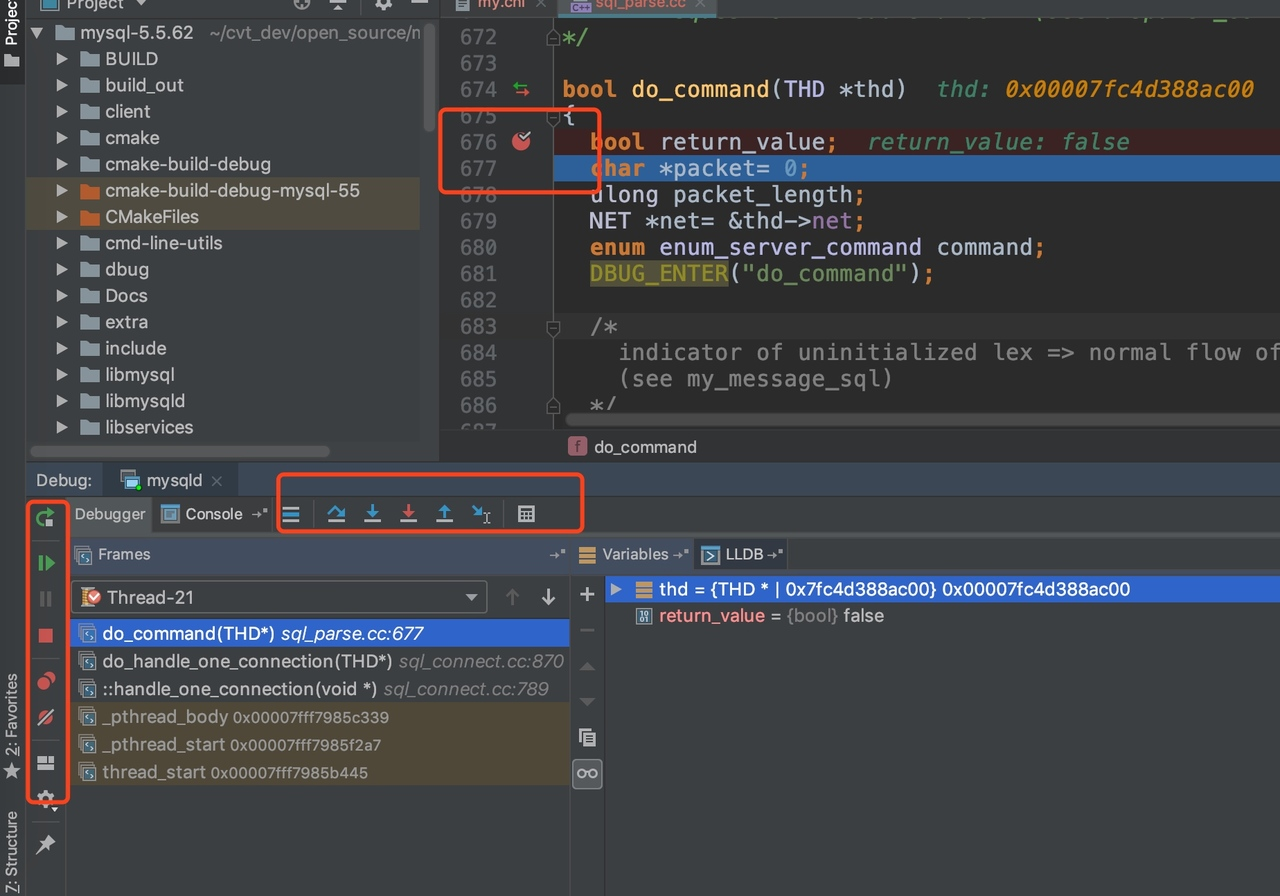Rerun the mysqld debug session
The height and width of the screenshot is (896, 1280).
[x=45, y=518]
